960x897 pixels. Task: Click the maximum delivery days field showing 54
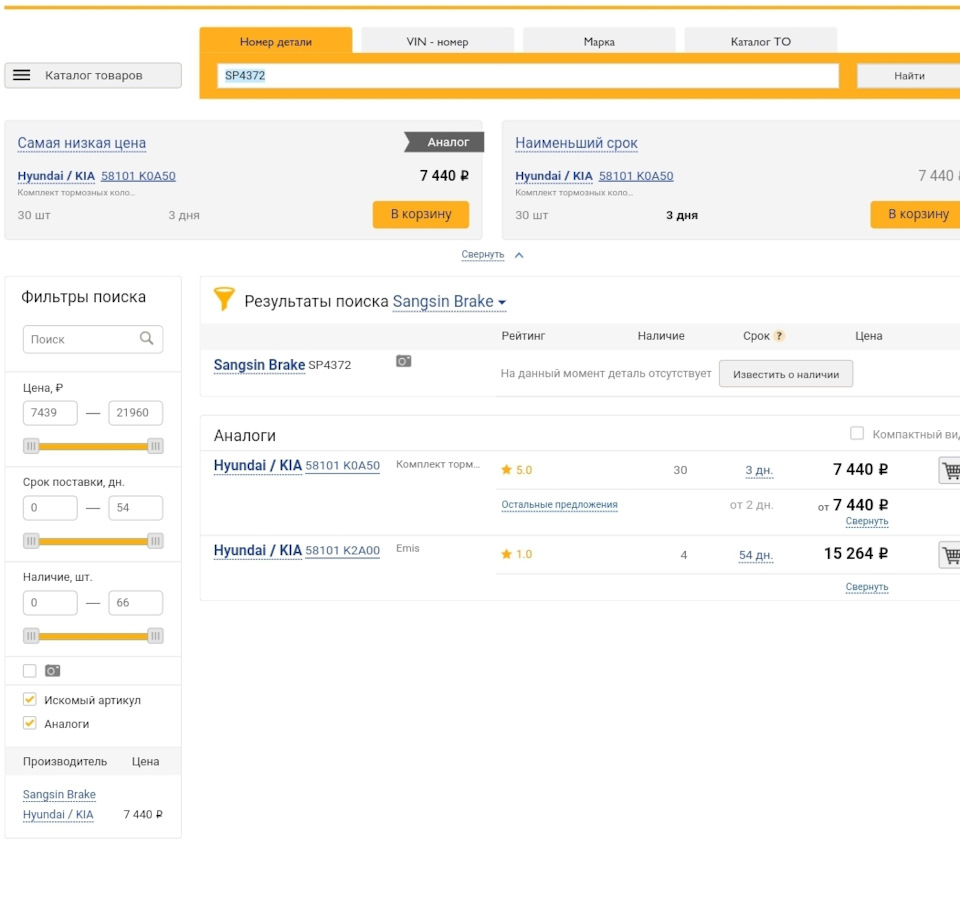tap(135, 508)
